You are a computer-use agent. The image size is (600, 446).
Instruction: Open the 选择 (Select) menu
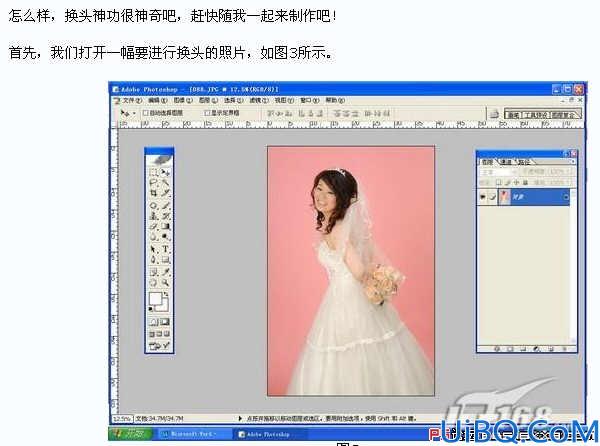(x=233, y=100)
